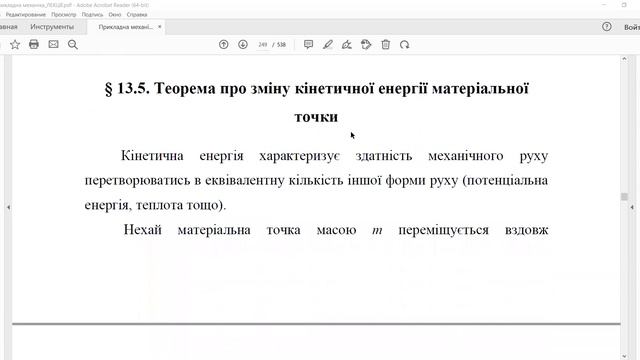640x360 pixels.
Task: Click the Войти sign-in button
Action: (632, 27)
